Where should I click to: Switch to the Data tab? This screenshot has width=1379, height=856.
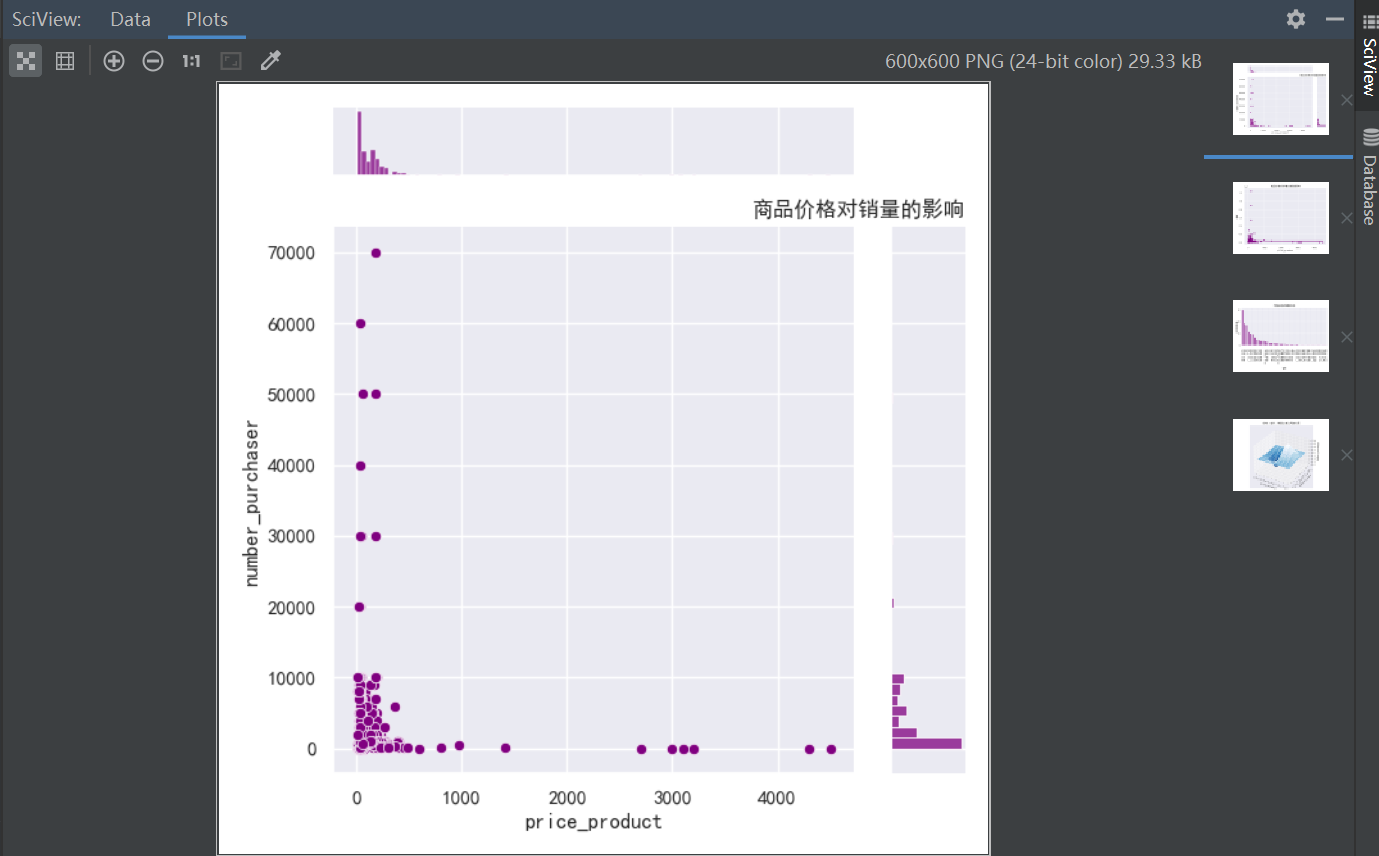coord(130,19)
